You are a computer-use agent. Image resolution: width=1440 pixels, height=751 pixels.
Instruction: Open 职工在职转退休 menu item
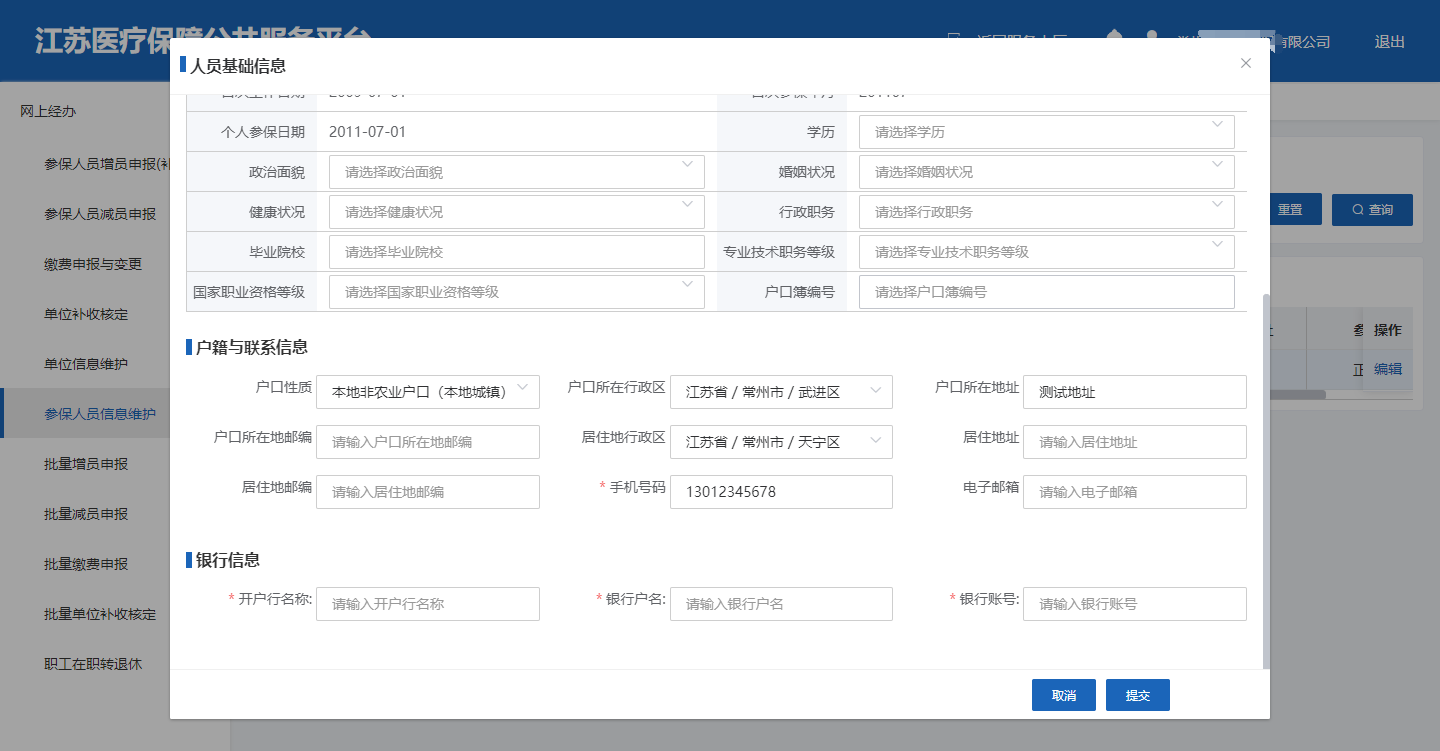tap(93, 664)
